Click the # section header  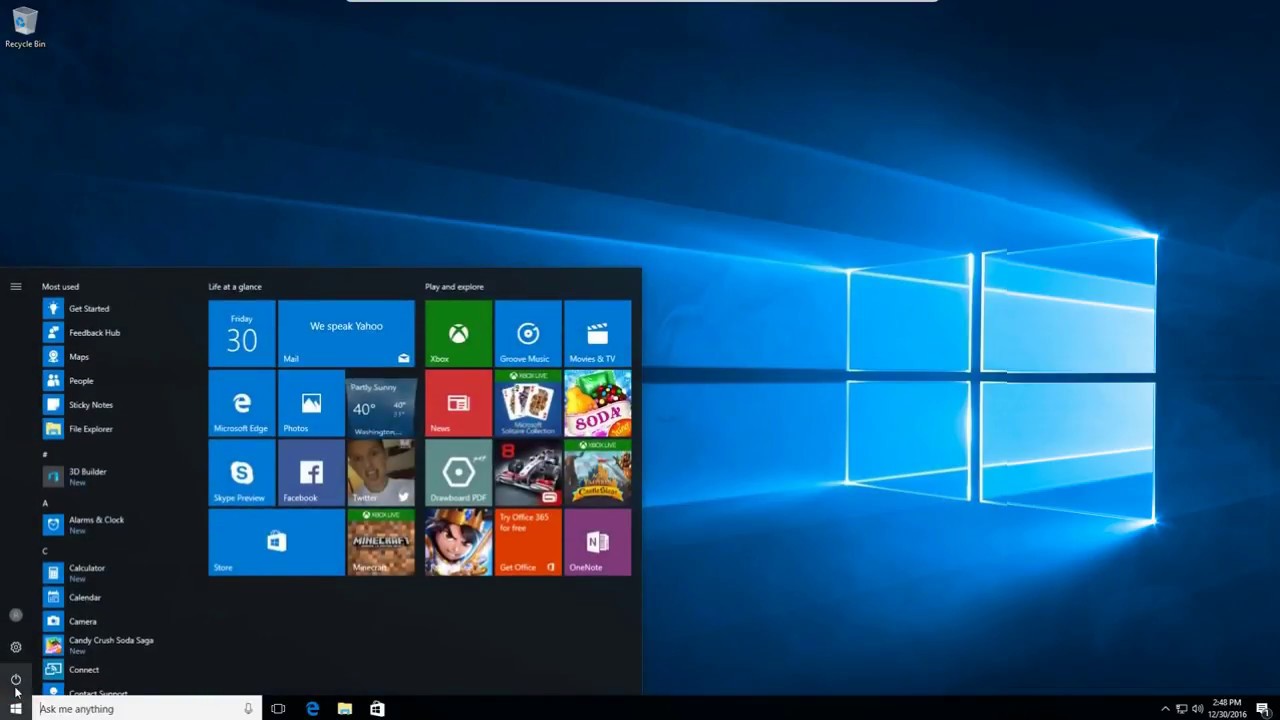(x=45, y=454)
